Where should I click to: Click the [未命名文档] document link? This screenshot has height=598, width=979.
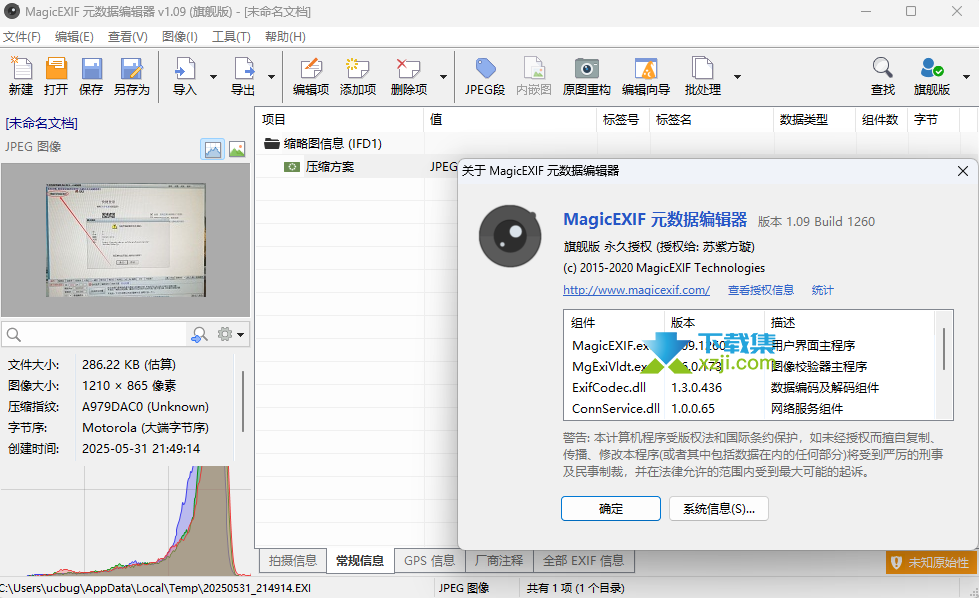click(41, 123)
